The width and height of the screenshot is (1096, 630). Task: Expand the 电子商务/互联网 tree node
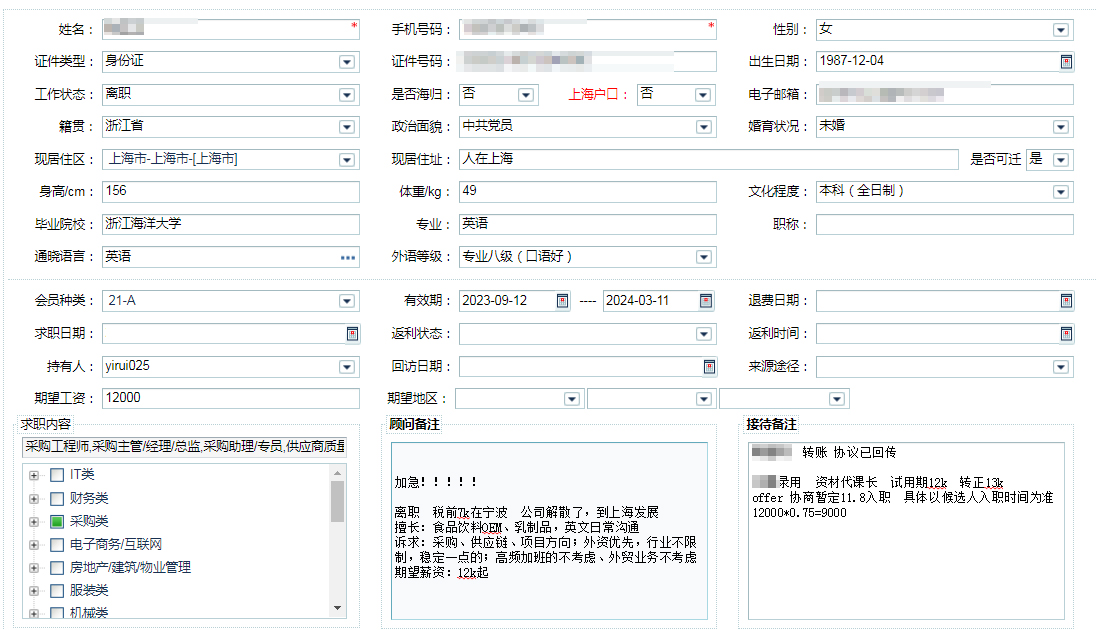tap(34, 545)
